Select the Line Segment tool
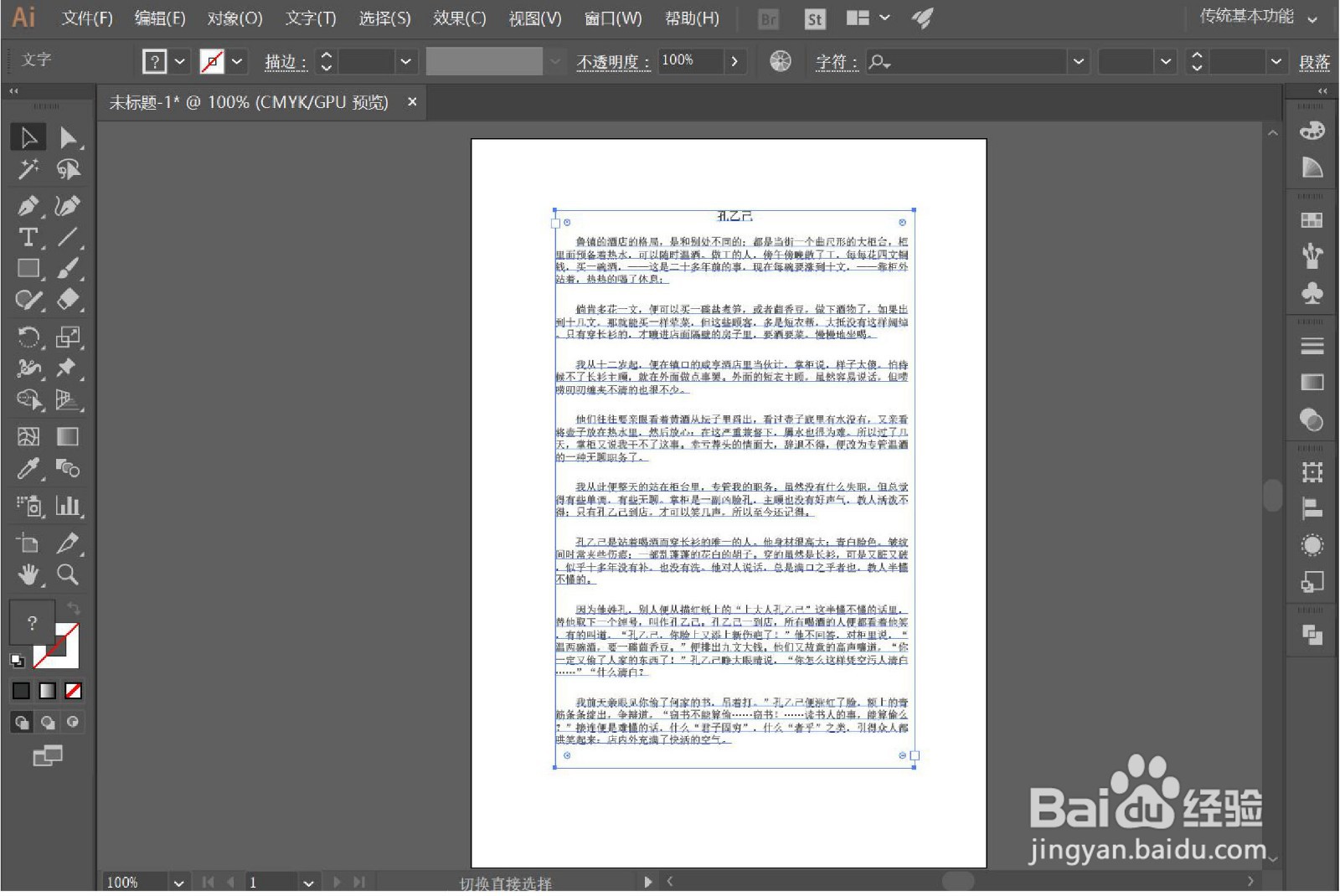This screenshot has height=896, width=1340. (x=68, y=237)
